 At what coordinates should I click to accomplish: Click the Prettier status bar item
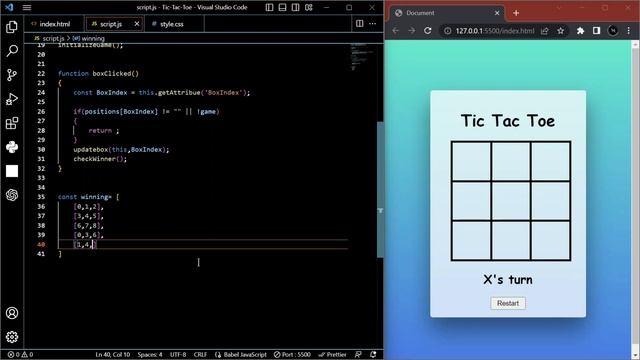(x=332, y=355)
